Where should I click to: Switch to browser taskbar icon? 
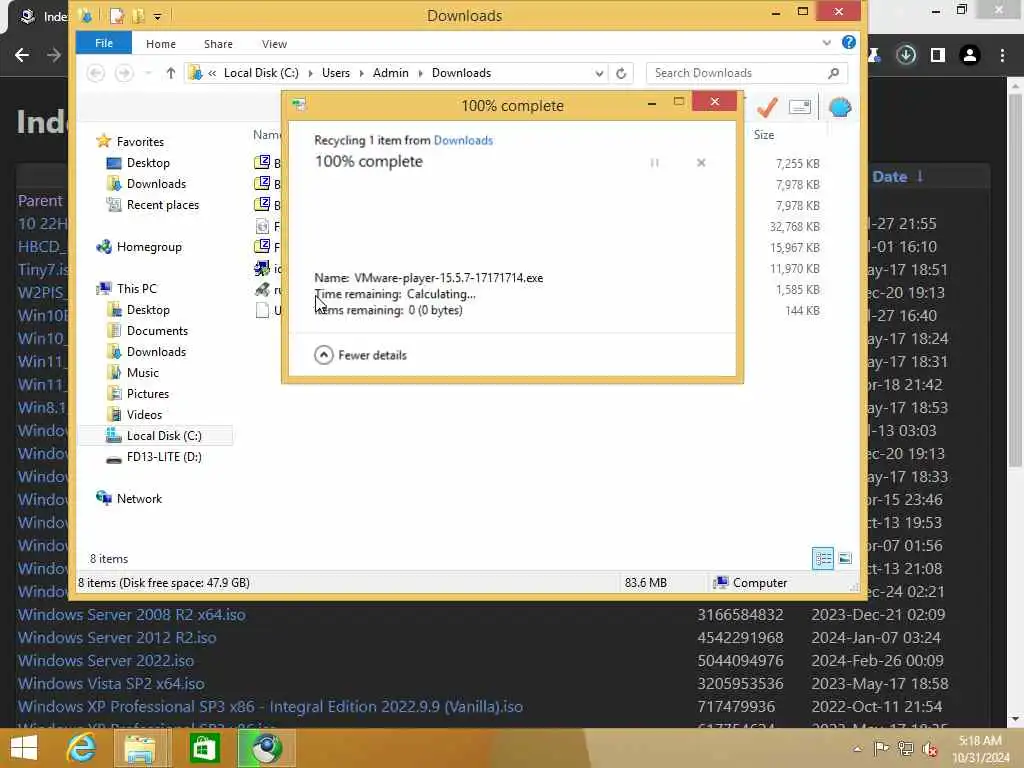pos(266,748)
